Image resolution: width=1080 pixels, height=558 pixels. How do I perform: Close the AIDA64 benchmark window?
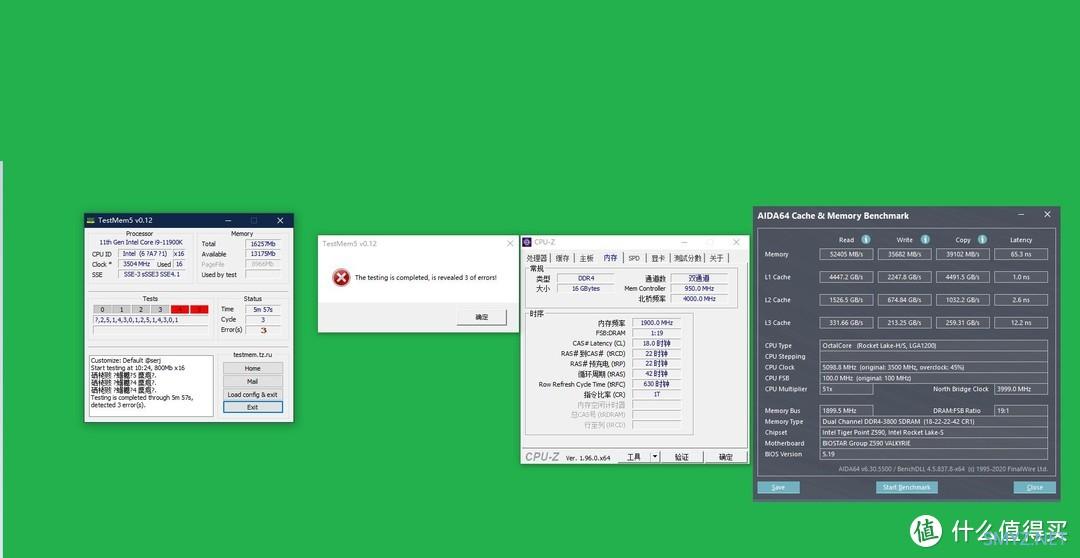[x=1047, y=215]
